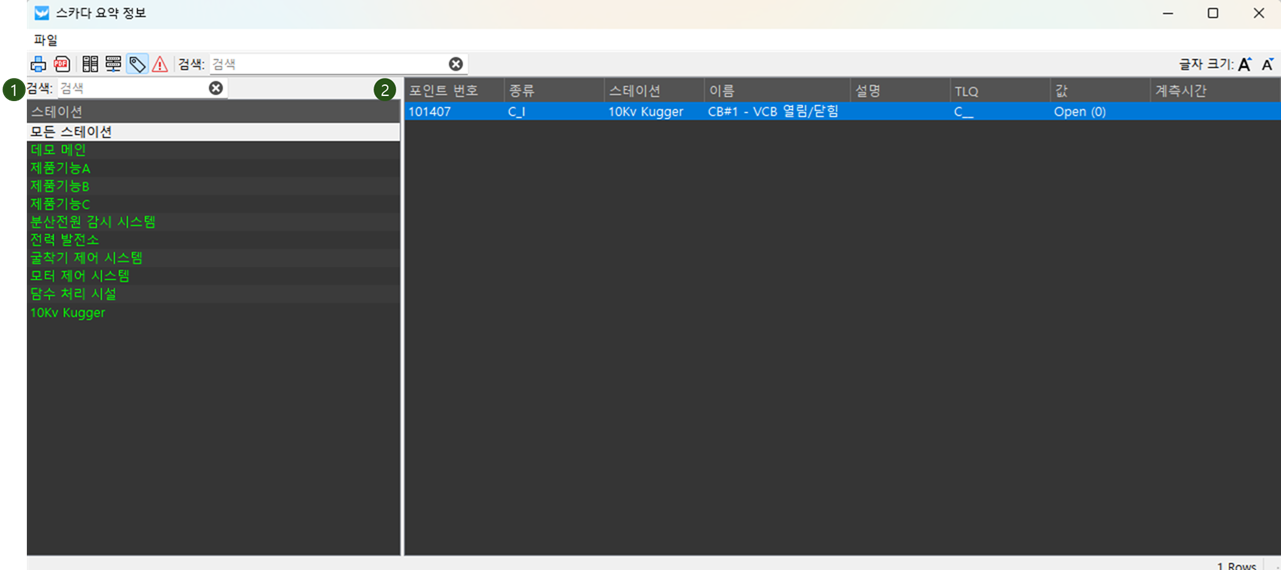Image resolution: width=1281 pixels, height=570 pixels.
Task: Toggle the red alarm warning triangle
Action: 160,64
